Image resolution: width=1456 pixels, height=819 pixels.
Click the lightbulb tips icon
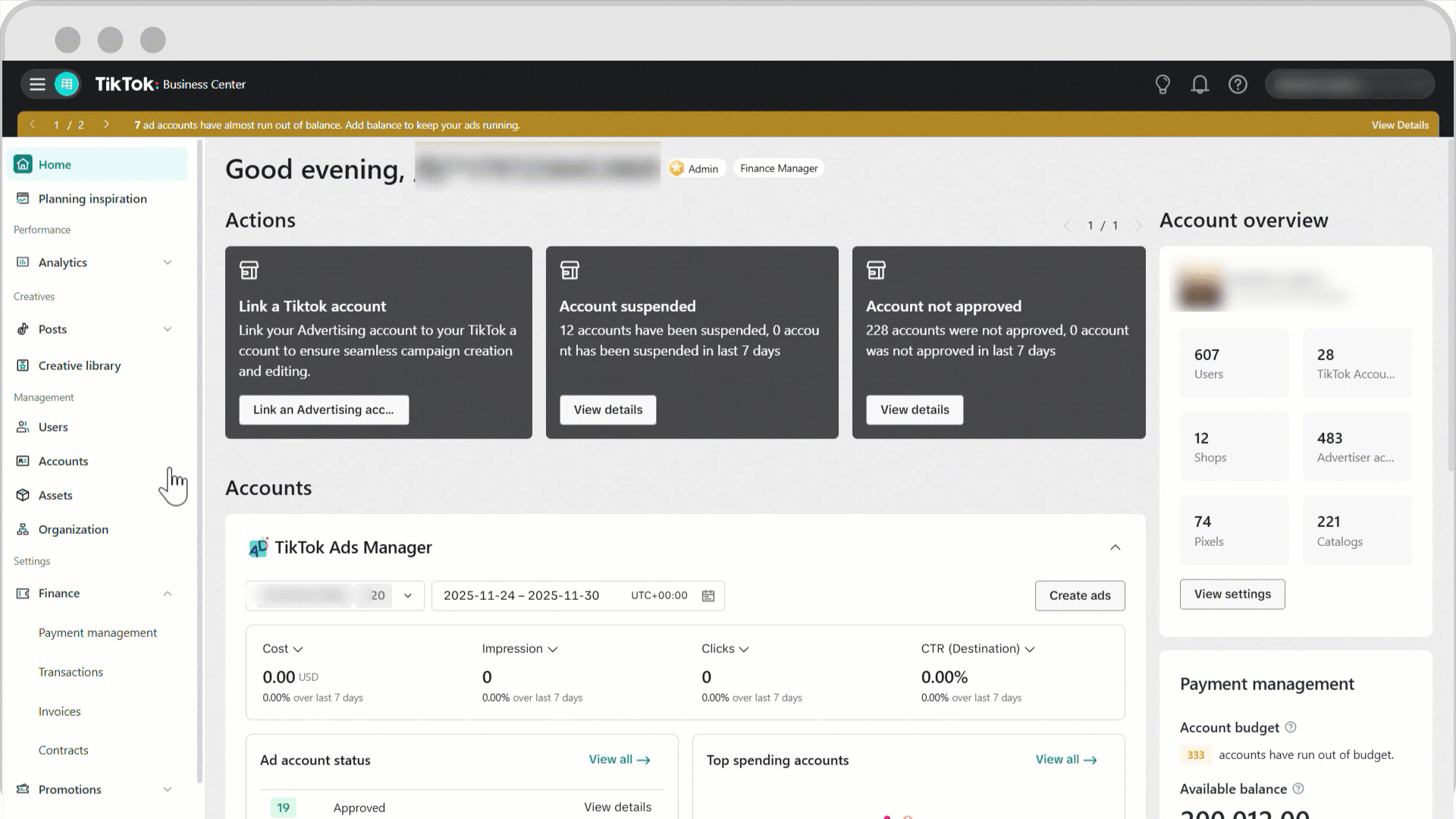[1163, 84]
